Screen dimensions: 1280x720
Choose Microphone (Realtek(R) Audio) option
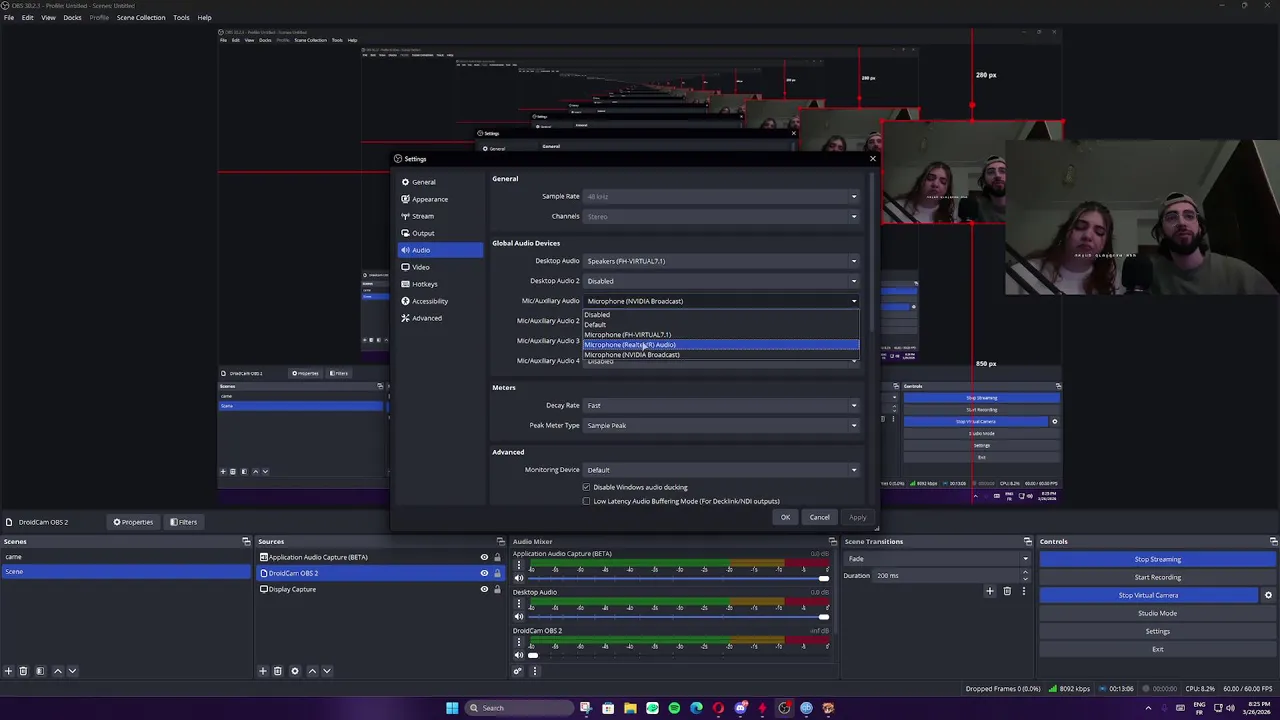click(721, 345)
